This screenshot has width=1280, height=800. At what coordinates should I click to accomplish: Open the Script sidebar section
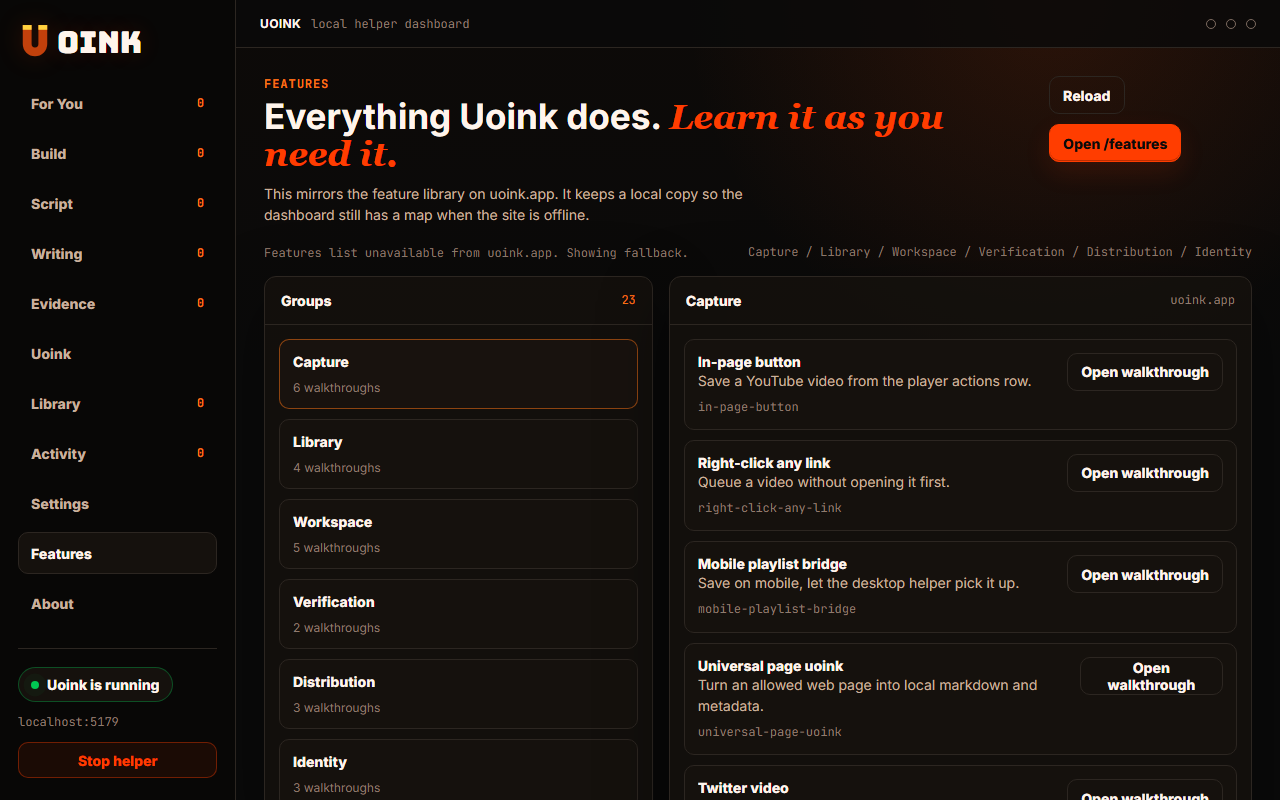[x=117, y=204]
